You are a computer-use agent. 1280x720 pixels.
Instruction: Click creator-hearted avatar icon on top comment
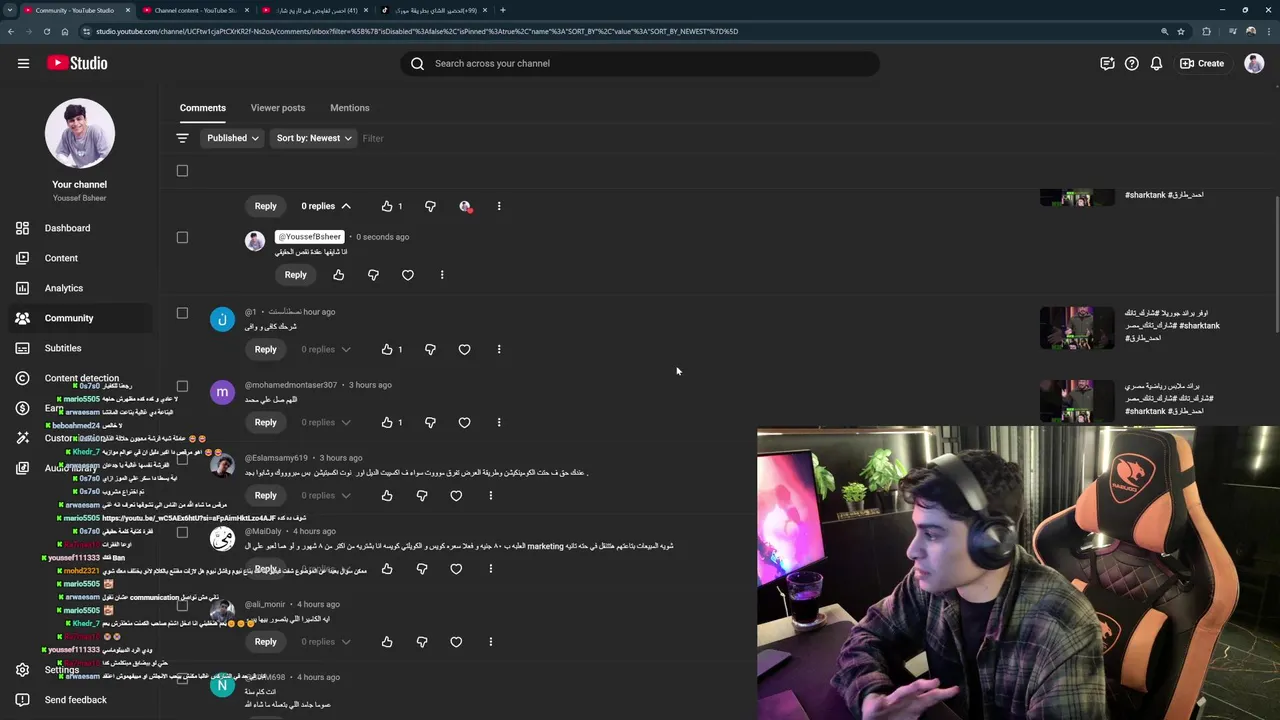click(x=465, y=206)
